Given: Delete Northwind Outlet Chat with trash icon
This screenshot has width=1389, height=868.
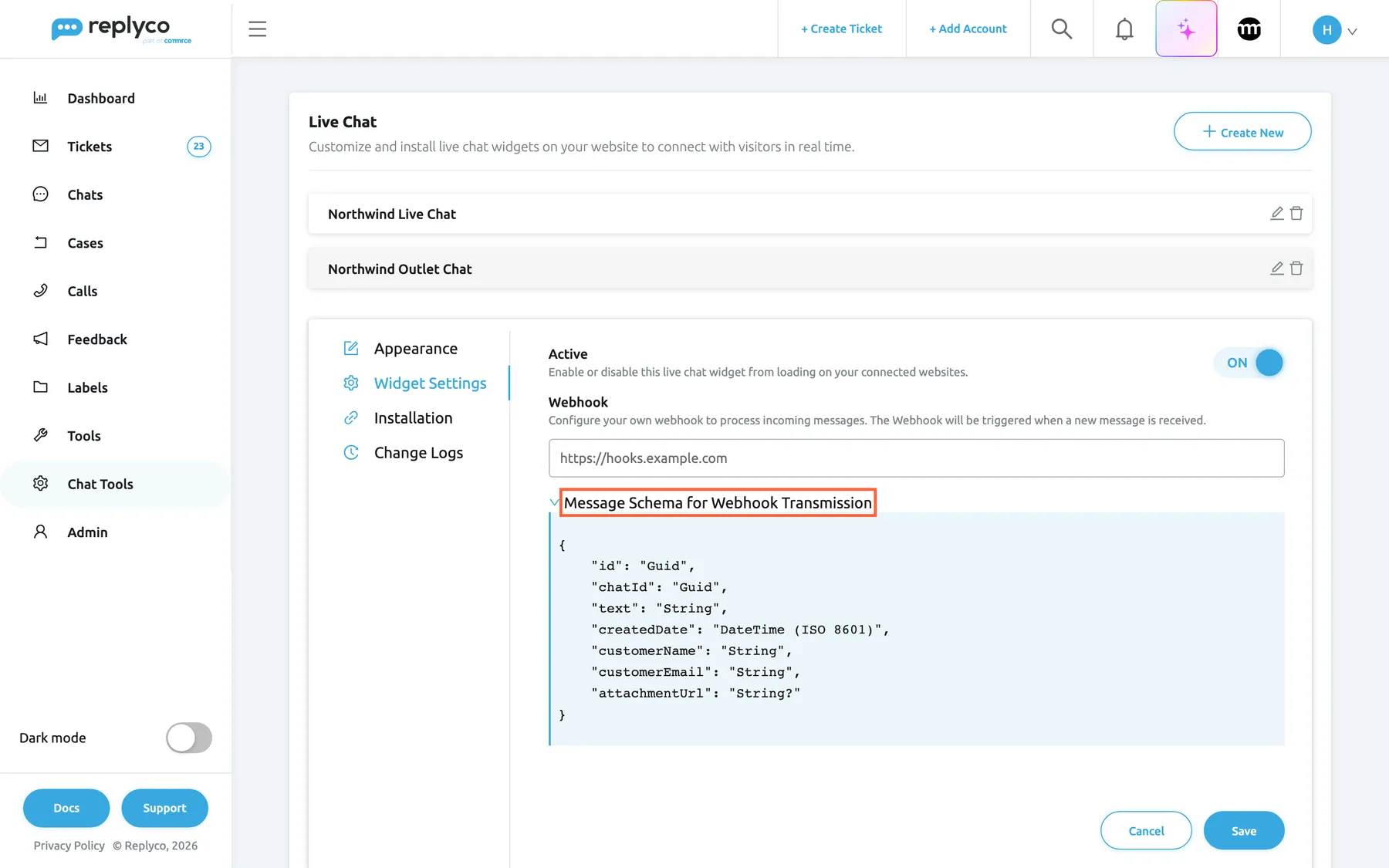Looking at the screenshot, I should click(1296, 269).
